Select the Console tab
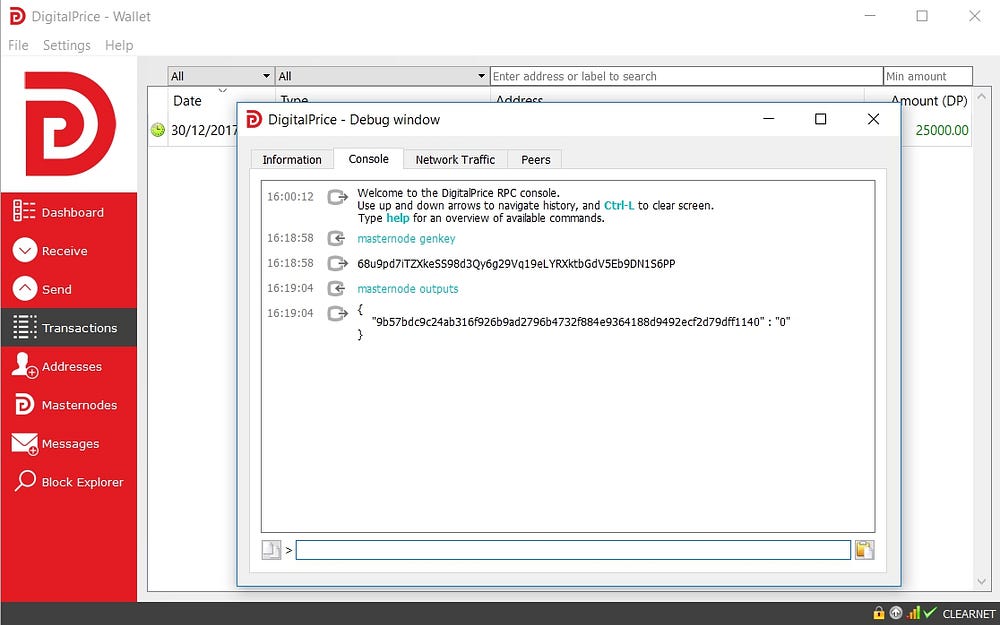The width and height of the screenshot is (1000, 625). coord(369,159)
